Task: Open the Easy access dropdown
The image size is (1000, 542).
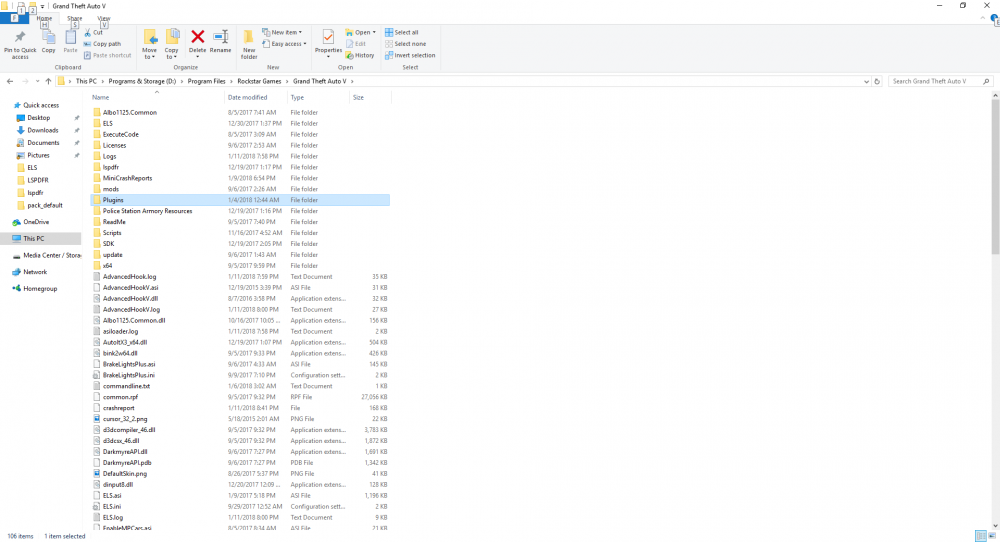Action: click(x=284, y=44)
